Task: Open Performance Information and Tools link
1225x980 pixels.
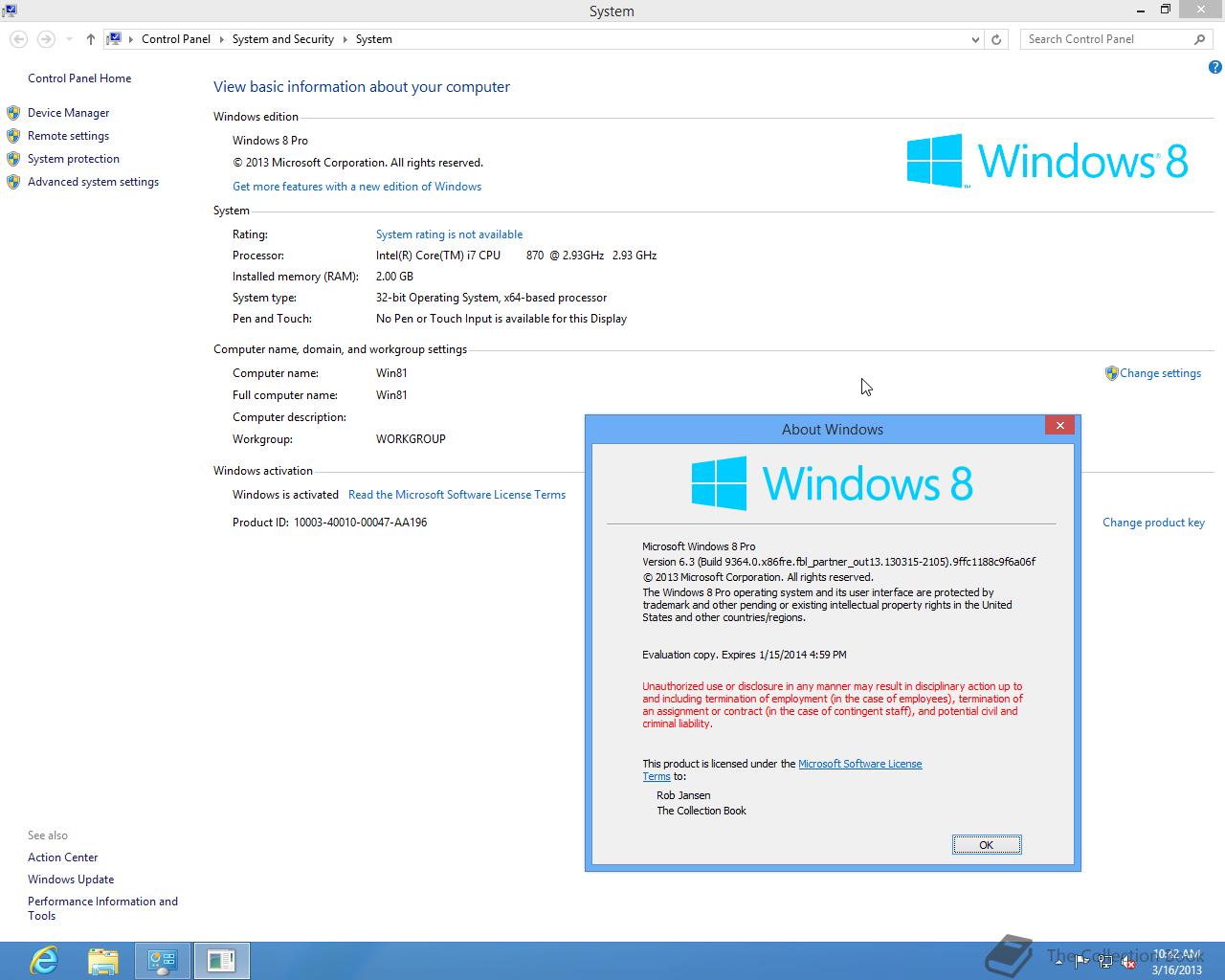Action: point(102,908)
